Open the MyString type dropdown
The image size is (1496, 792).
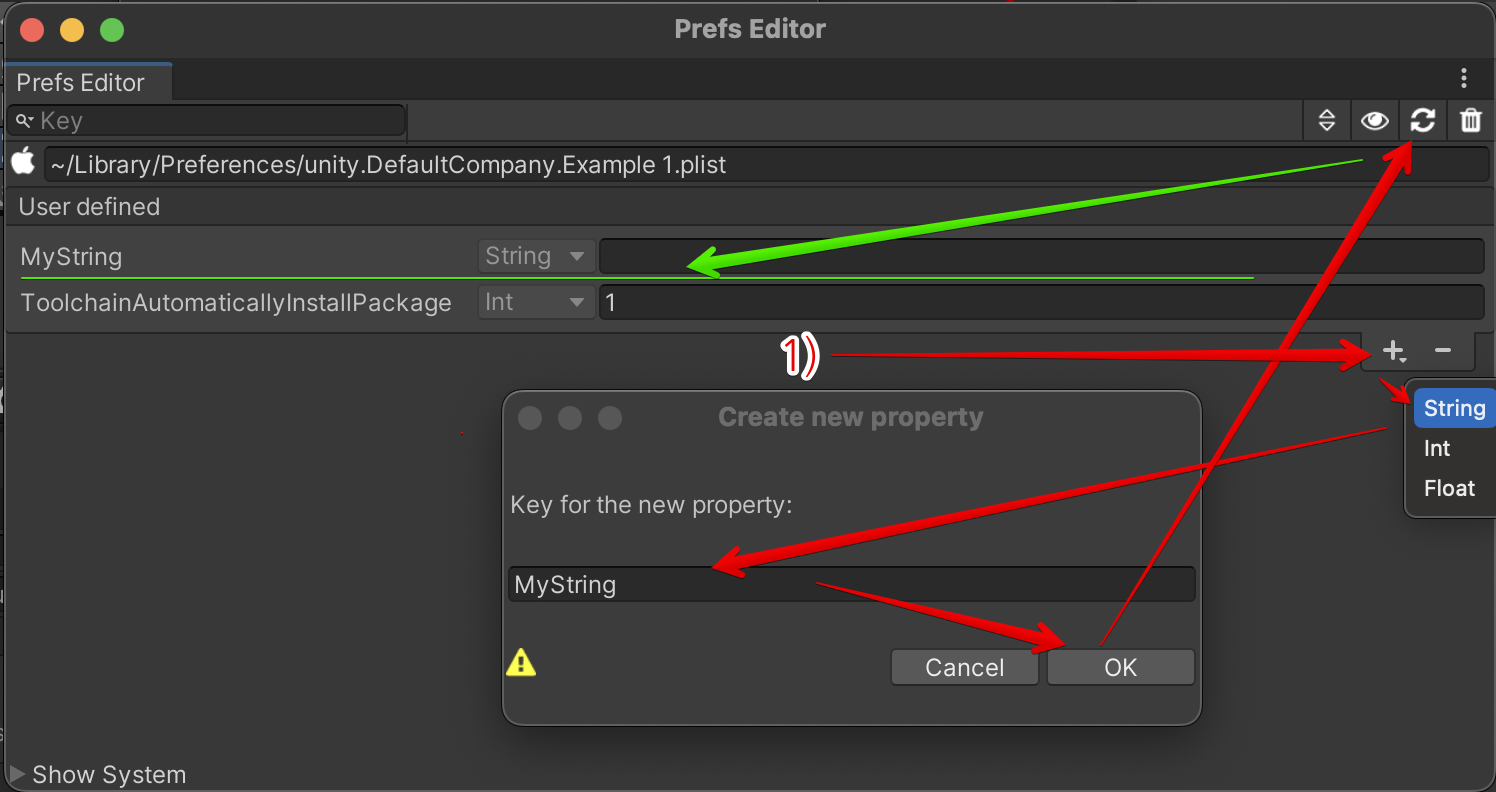coord(535,256)
